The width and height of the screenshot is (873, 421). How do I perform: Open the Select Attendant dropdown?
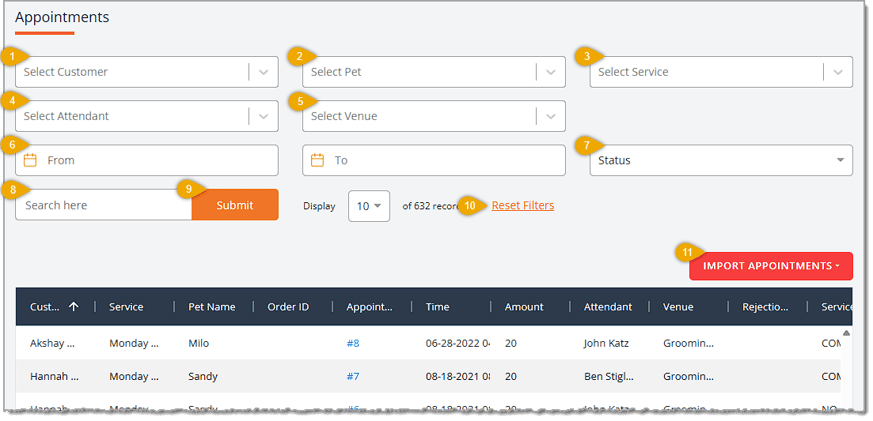[146, 116]
